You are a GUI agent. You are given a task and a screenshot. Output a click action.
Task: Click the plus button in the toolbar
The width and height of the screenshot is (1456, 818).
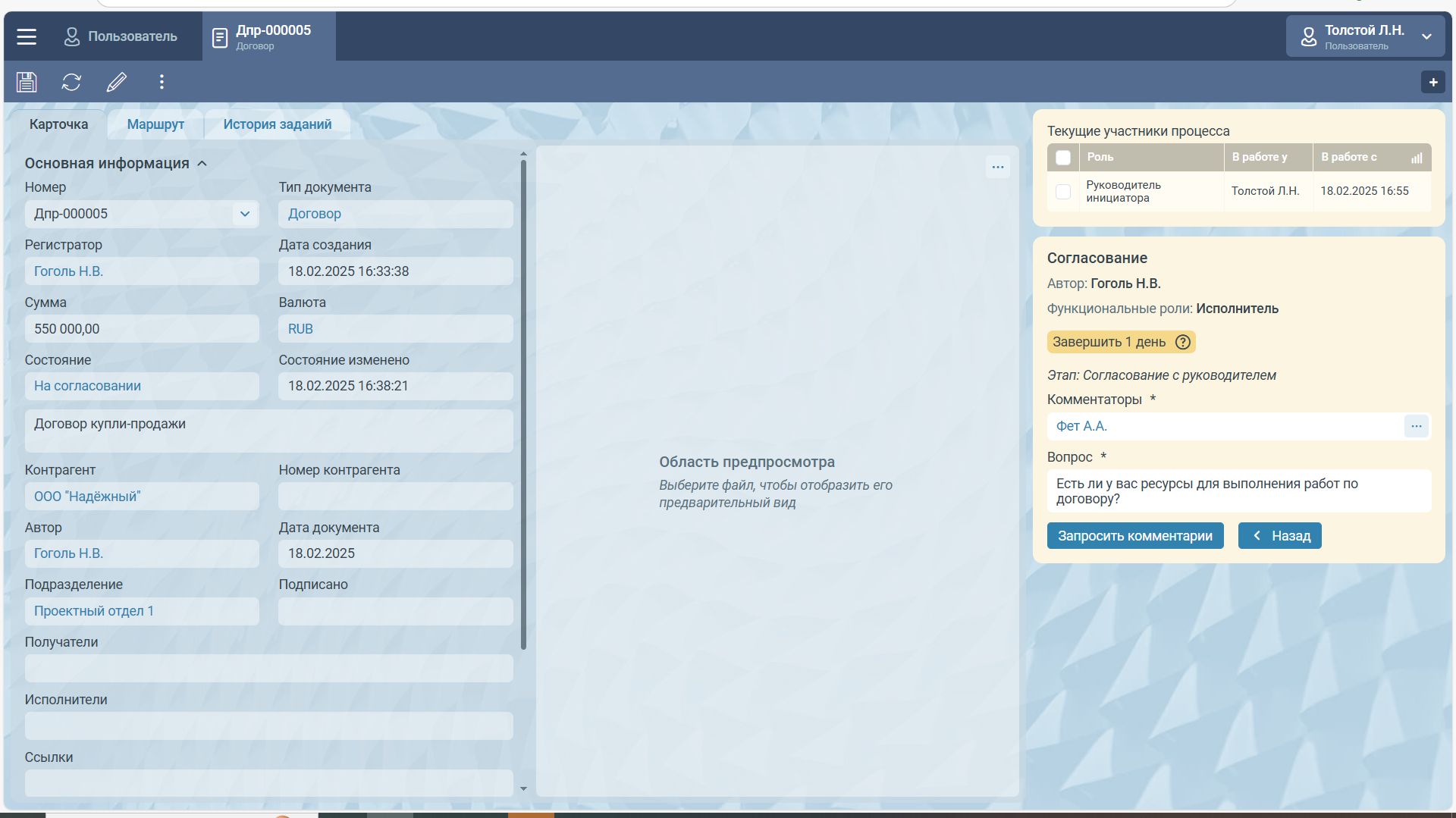(1432, 83)
